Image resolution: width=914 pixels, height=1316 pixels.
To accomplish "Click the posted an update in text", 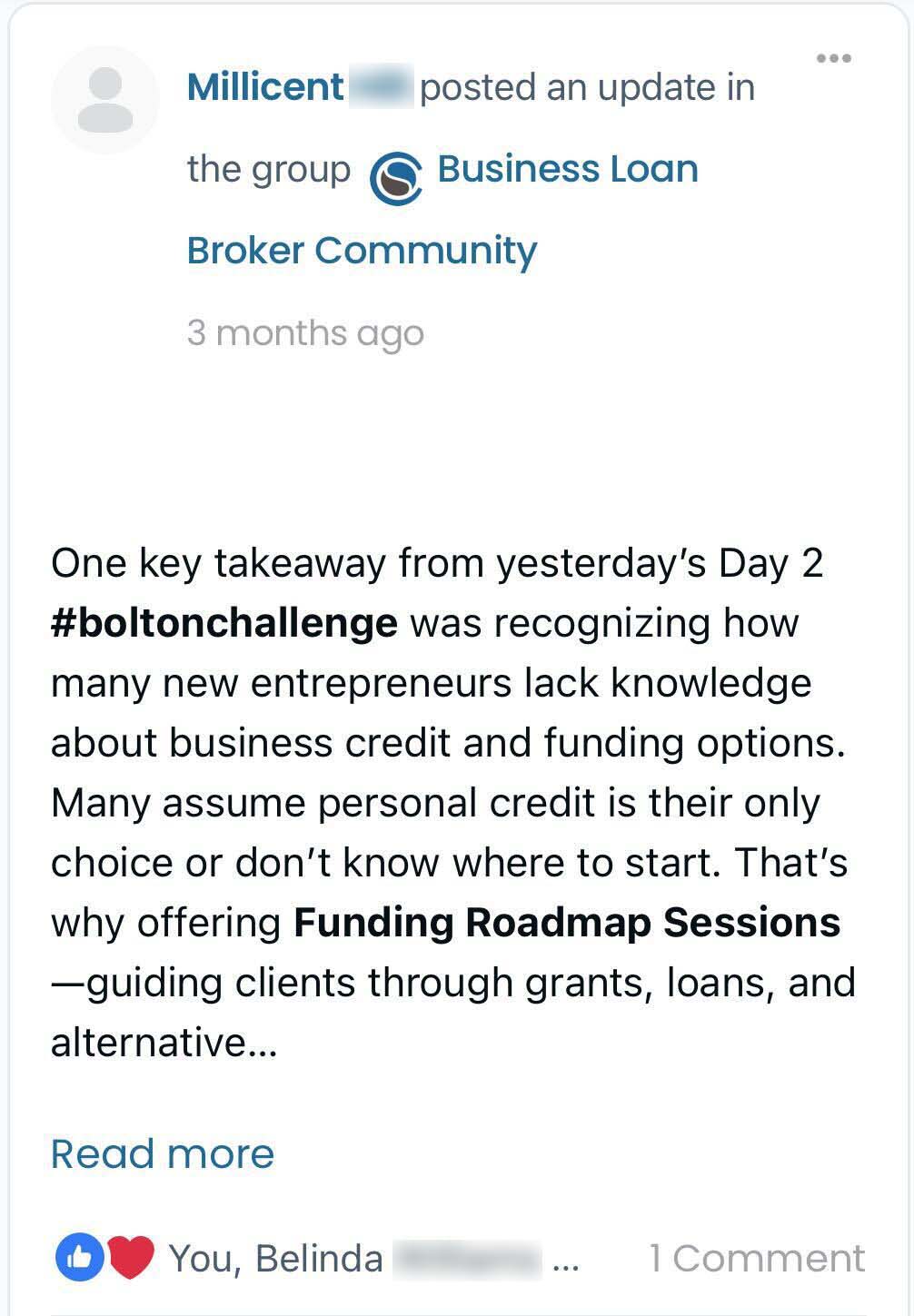I will (x=587, y=88).
